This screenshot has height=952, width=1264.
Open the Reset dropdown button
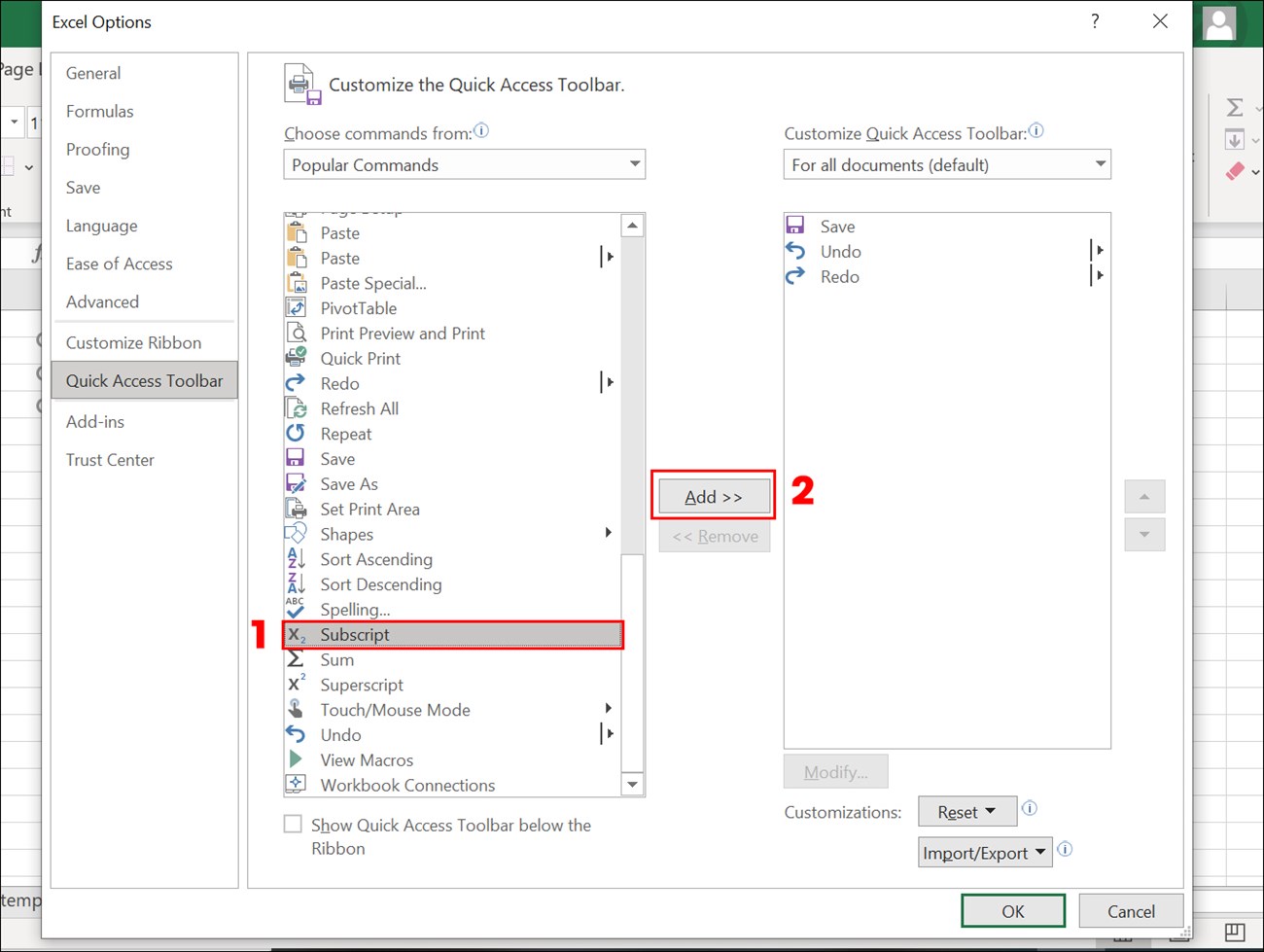(x=967, y=812)
